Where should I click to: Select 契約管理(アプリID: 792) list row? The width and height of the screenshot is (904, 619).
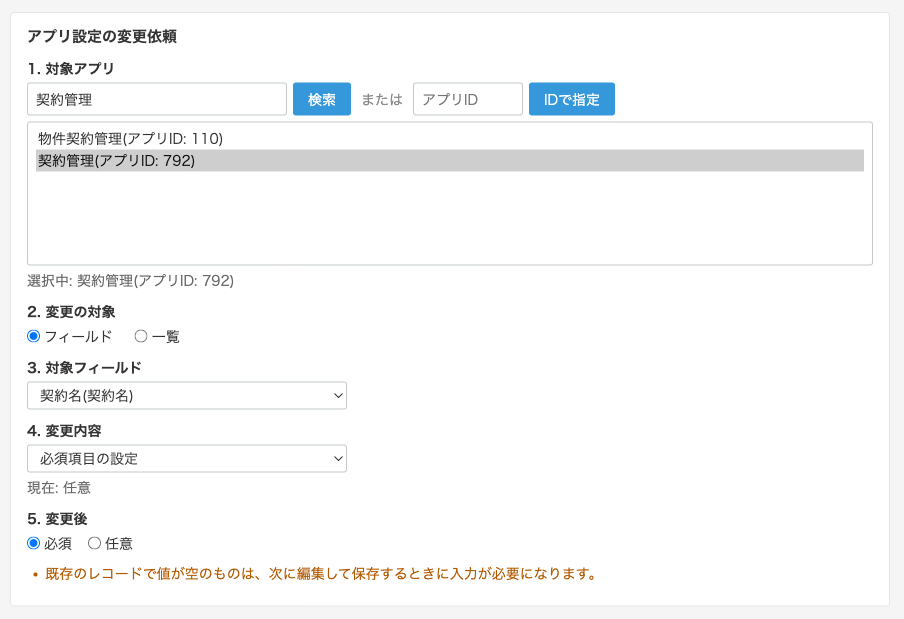coord(450,160)
